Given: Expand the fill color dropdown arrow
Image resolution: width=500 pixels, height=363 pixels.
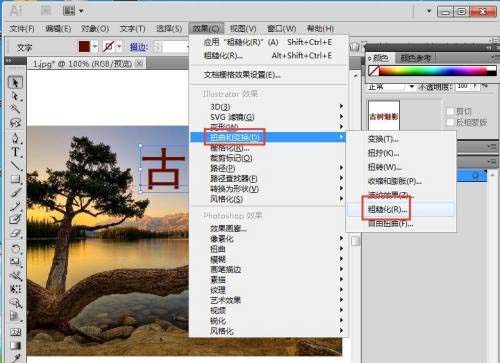Looking at the screenshot, I should [95, 47].
